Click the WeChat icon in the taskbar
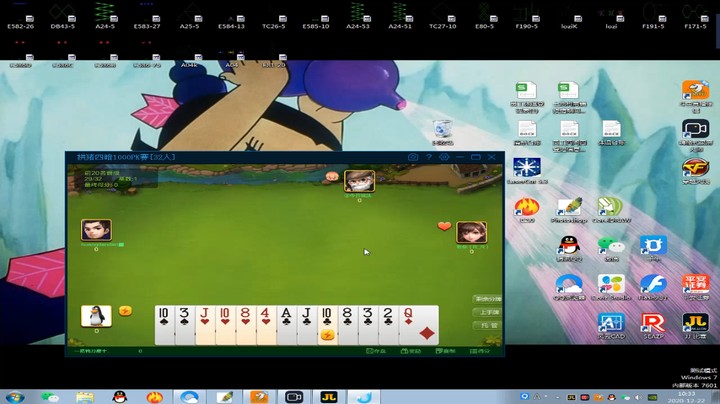720x404 pixels. coord(50,397)
